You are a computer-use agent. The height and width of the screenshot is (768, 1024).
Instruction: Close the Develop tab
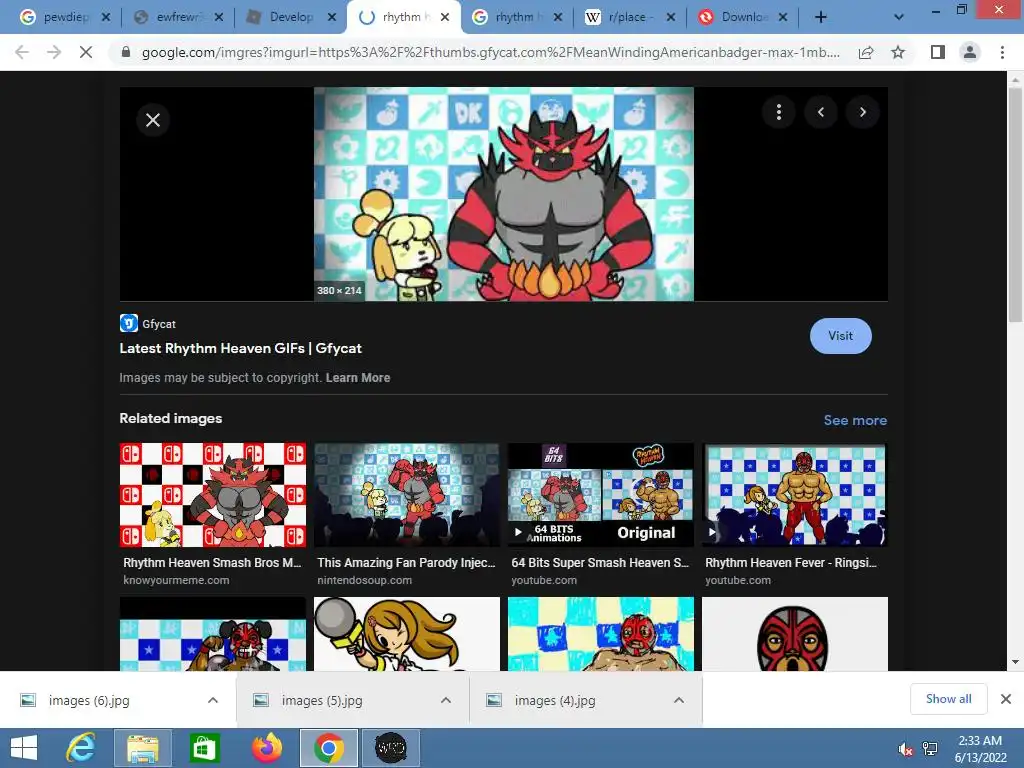click(x=332, y=18)
